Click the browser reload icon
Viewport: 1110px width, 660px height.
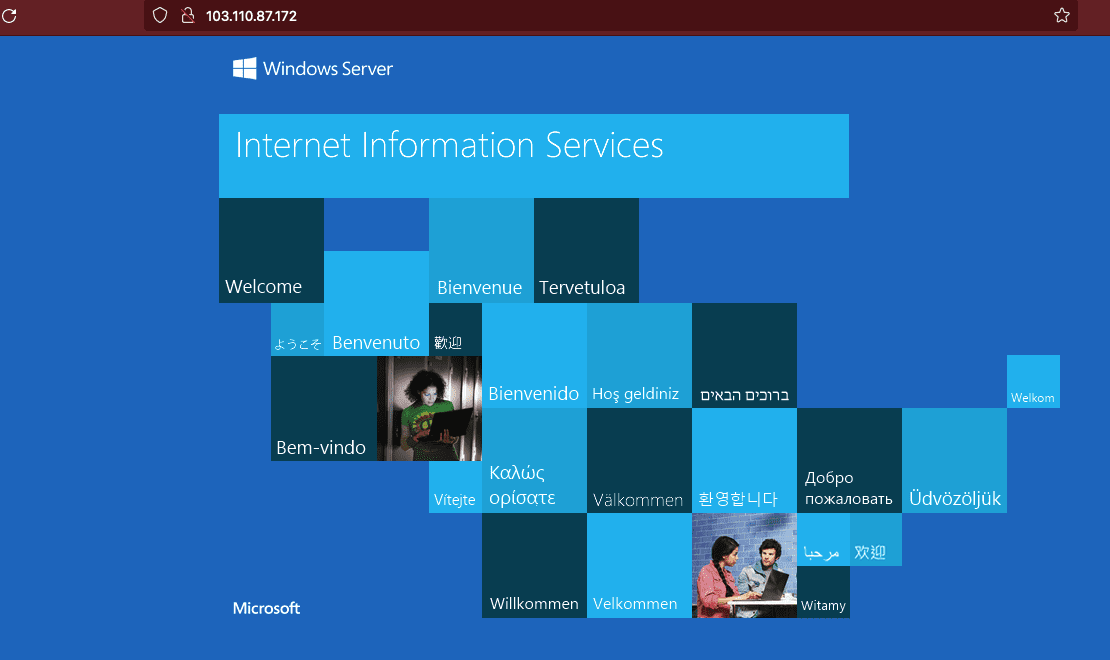coord(10,16)
